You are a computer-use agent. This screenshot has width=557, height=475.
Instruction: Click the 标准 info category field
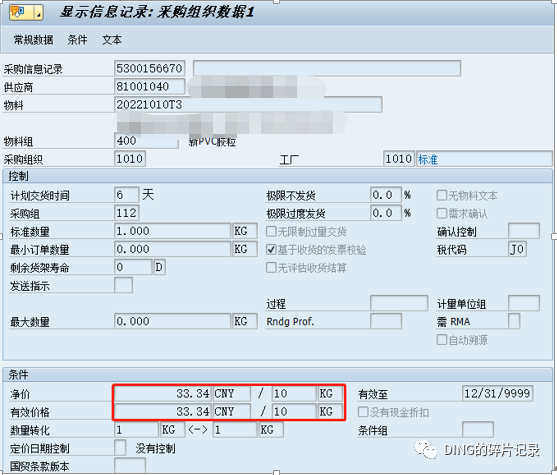tap(484, 159)
